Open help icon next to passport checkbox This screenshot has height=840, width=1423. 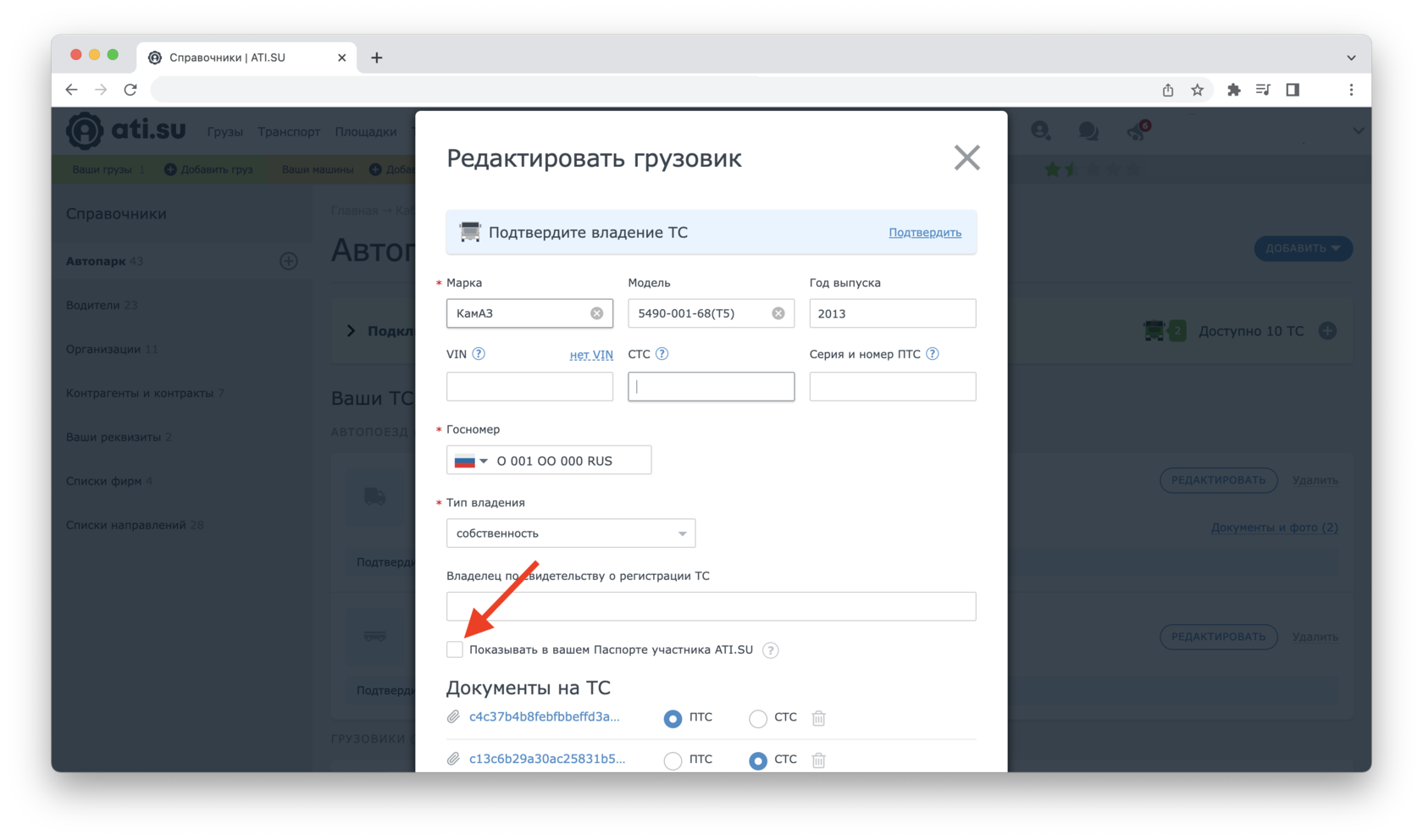[770, 650]
